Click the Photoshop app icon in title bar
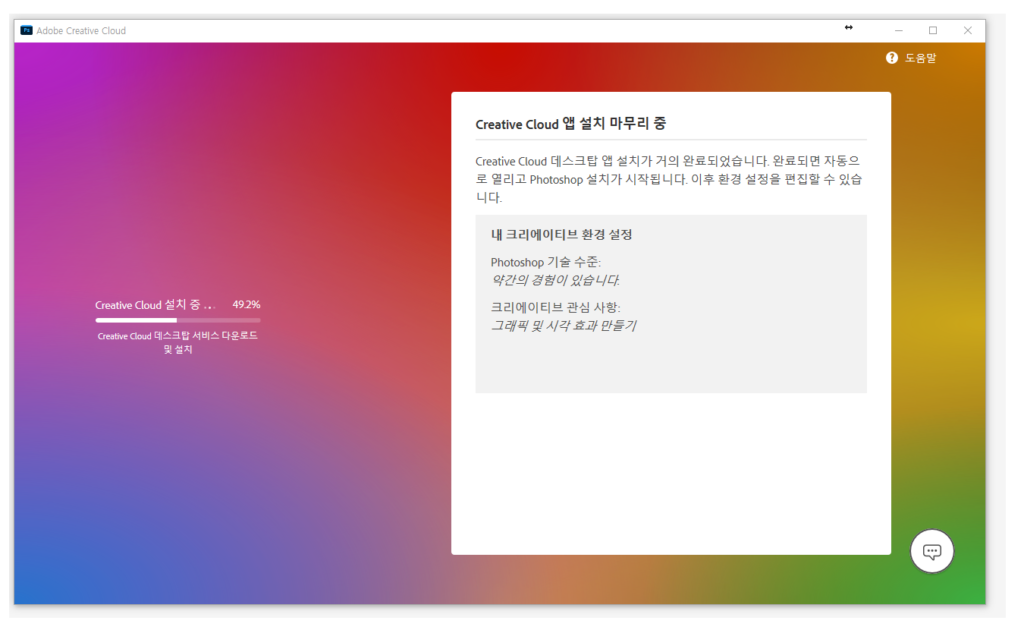The image size is (1024, 633). 27,31
